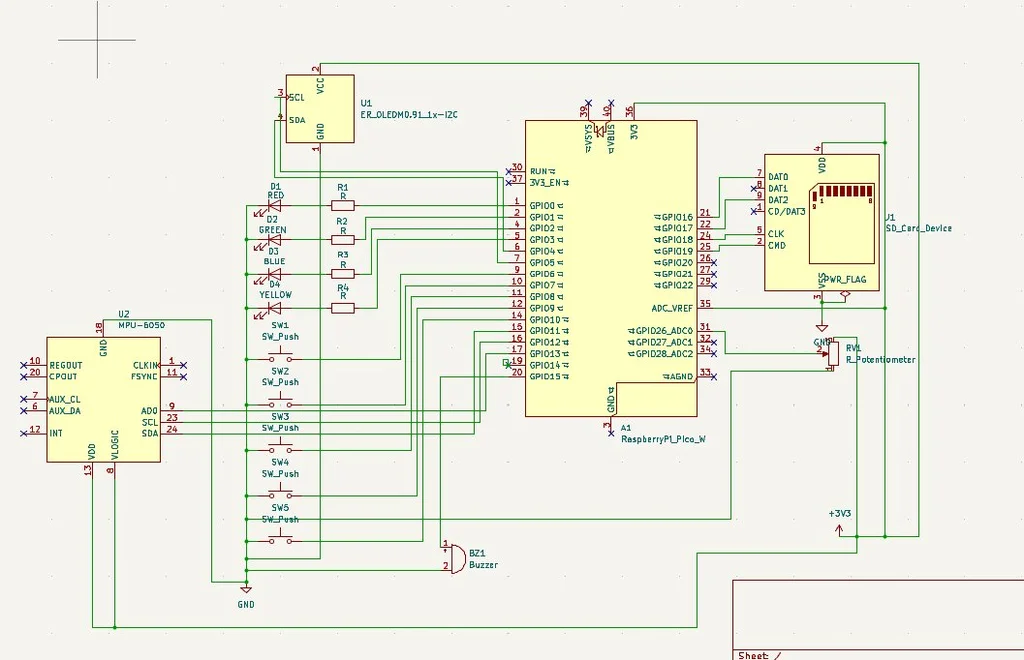
Task: Click the CLK pin label on the SD card
Action: point(776,234)
